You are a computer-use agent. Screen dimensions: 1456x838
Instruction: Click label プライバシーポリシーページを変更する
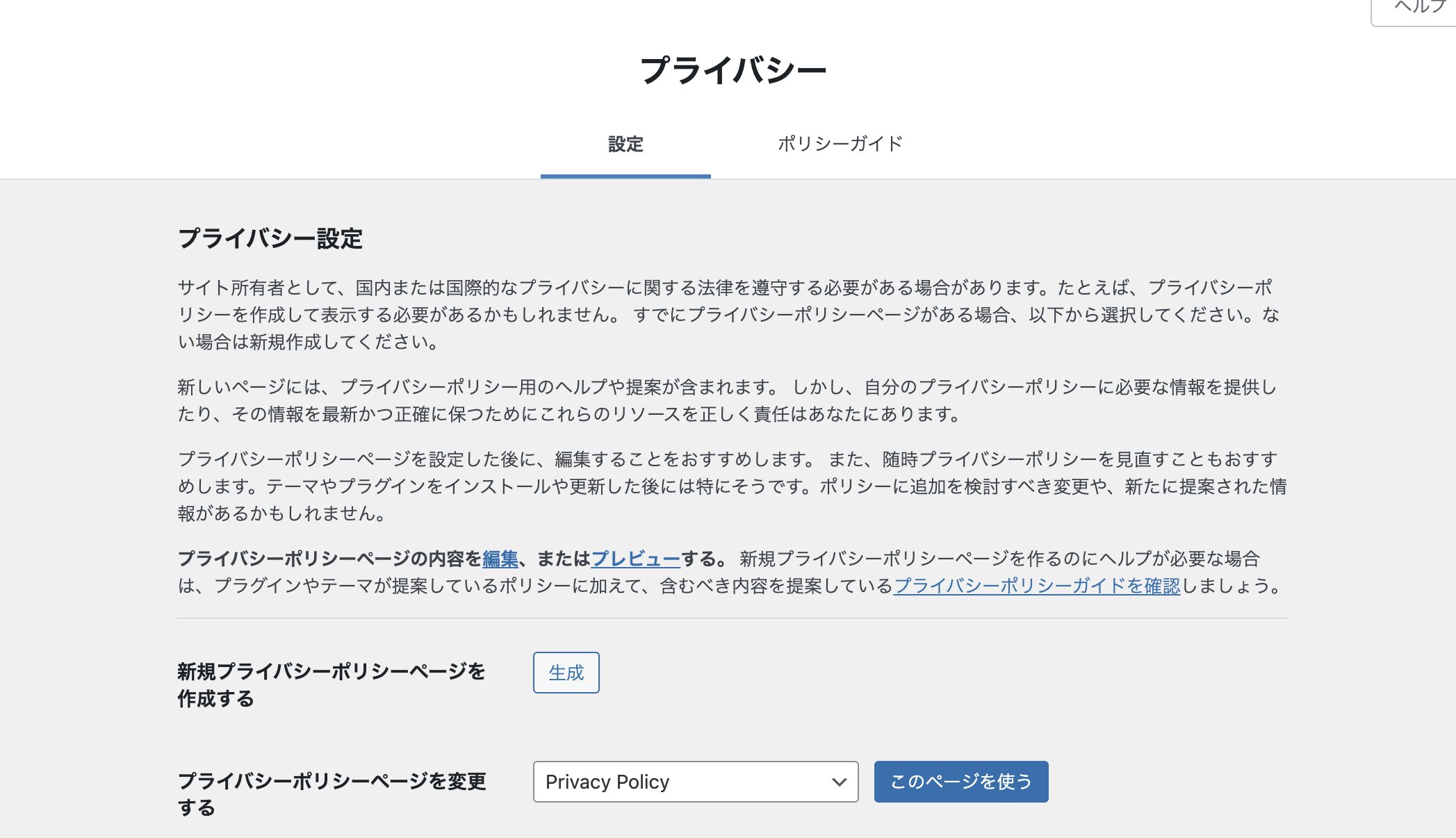[332, 794]
